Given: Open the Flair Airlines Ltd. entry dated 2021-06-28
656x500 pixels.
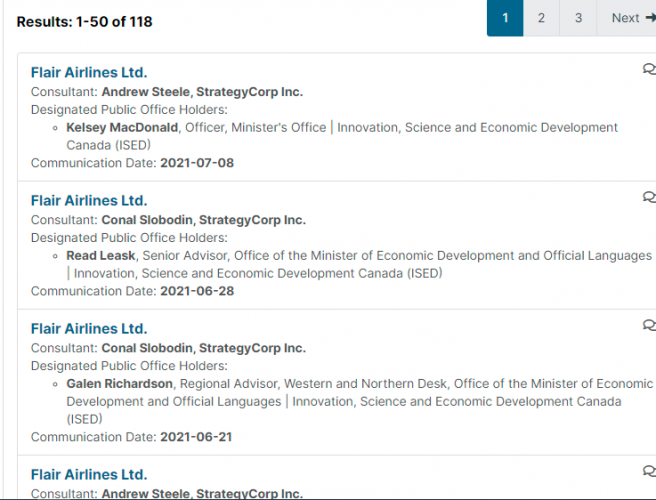Looking at the screenshot, I should pos(89,200).
